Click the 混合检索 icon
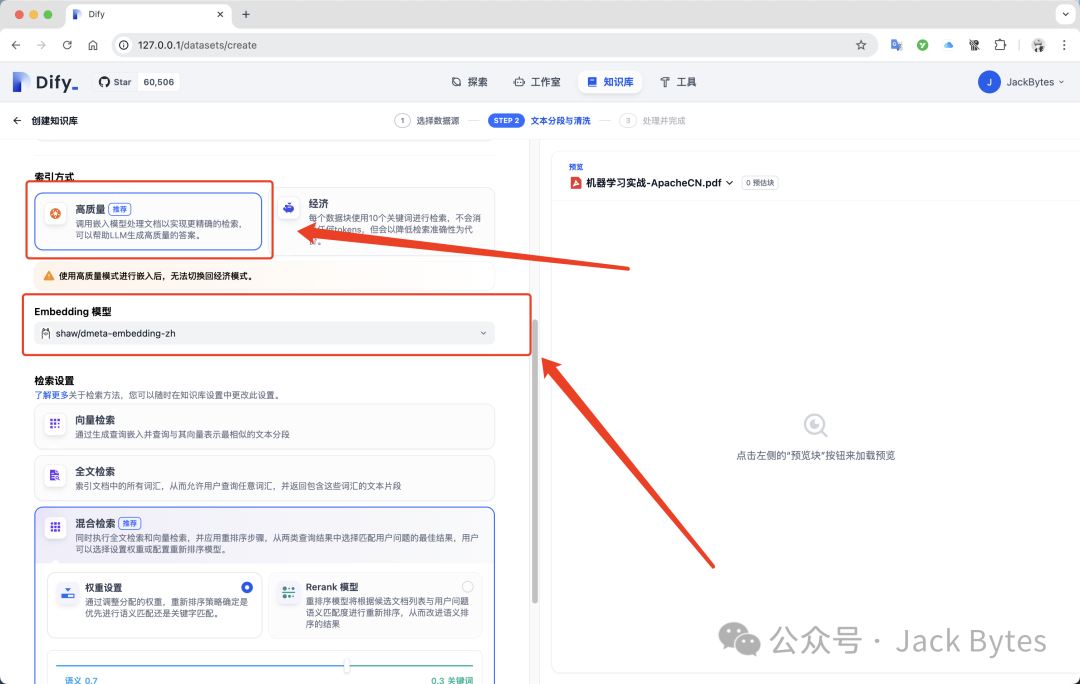 pyautogui.click(x=55, y=527)
